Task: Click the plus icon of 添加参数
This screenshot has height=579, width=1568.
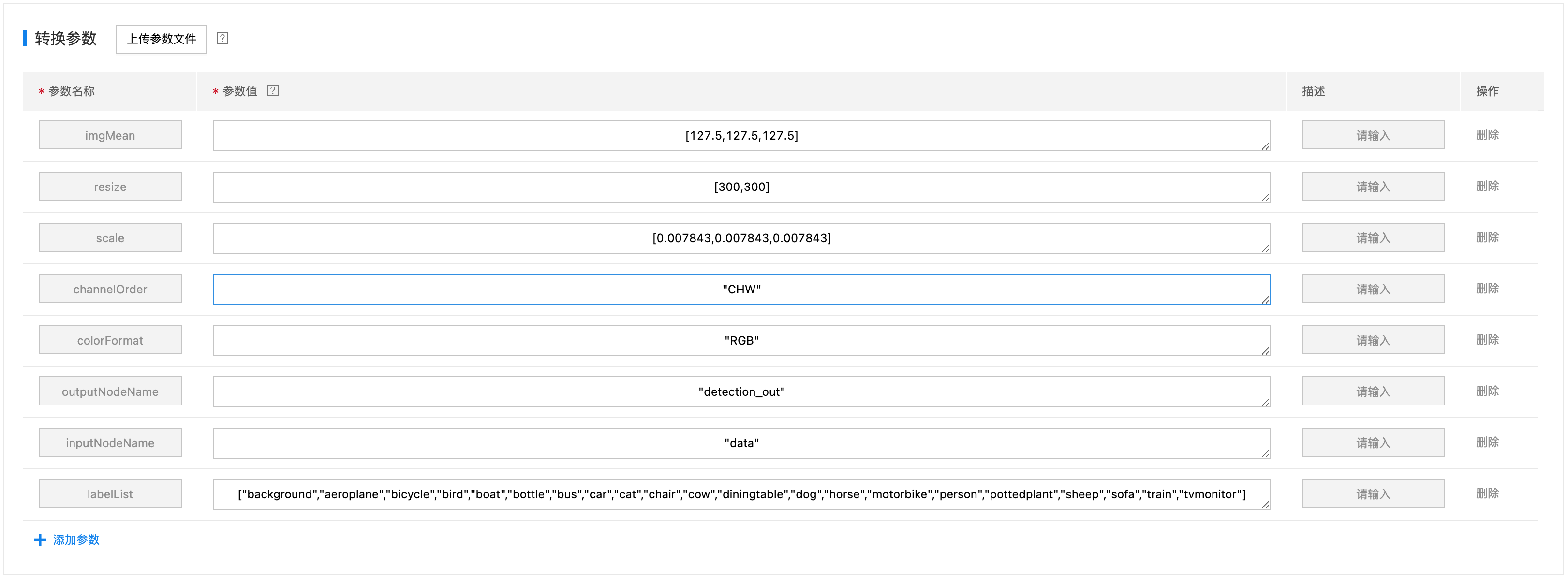Action: pos(40,539)
